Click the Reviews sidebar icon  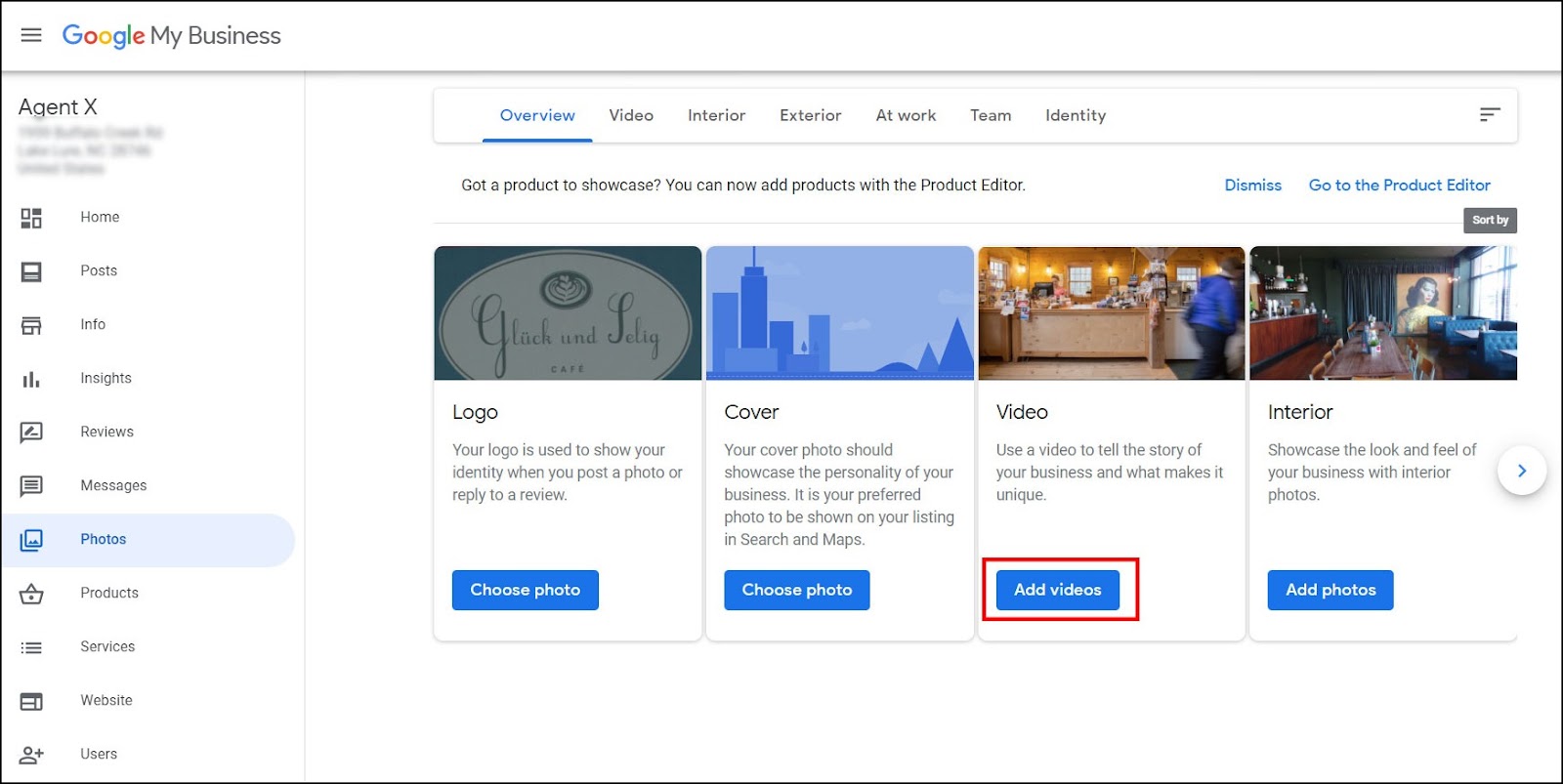click(31, 433)
